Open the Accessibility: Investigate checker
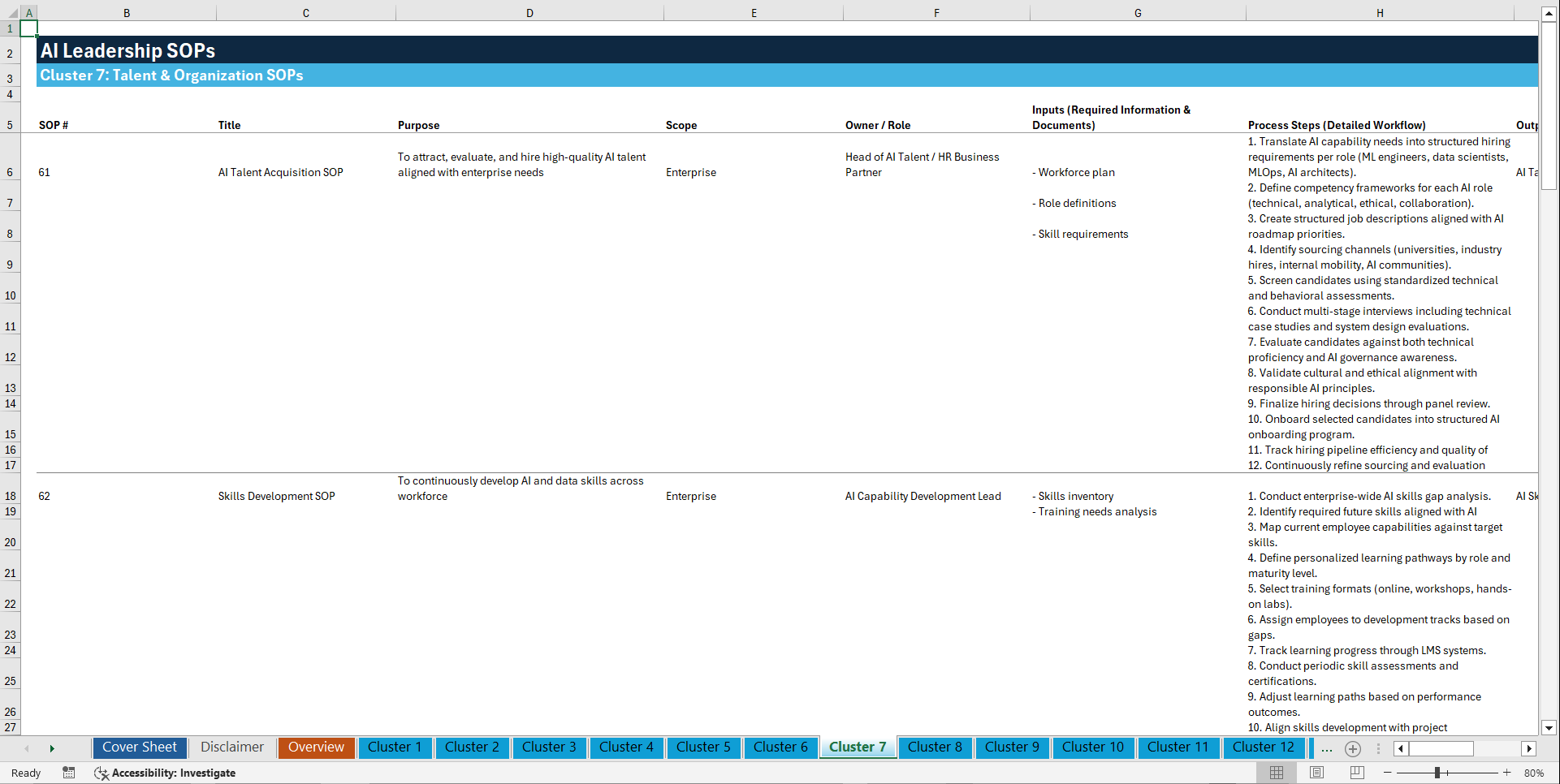 (165, 773)
